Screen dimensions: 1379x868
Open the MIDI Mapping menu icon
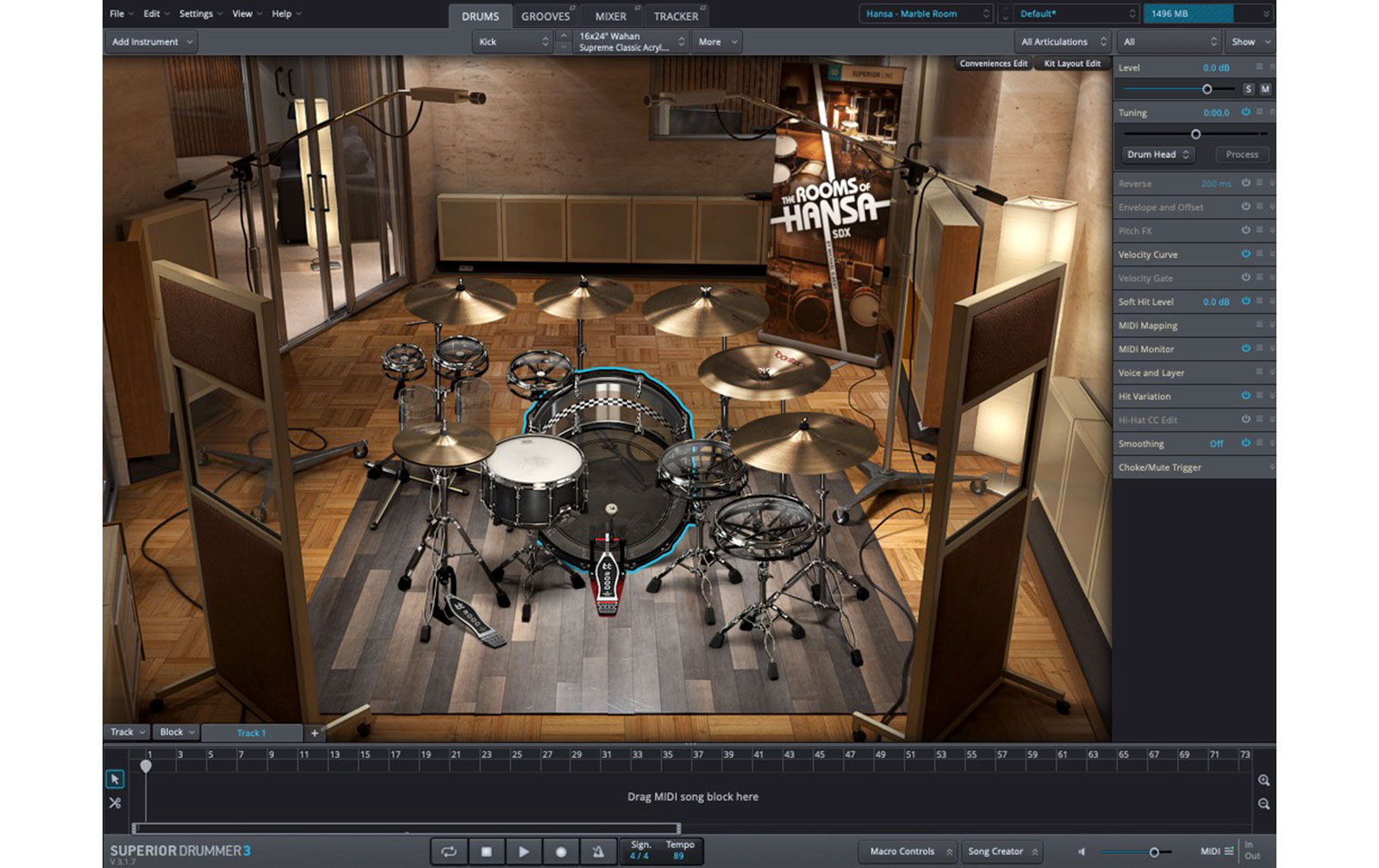click(1259, 325)
